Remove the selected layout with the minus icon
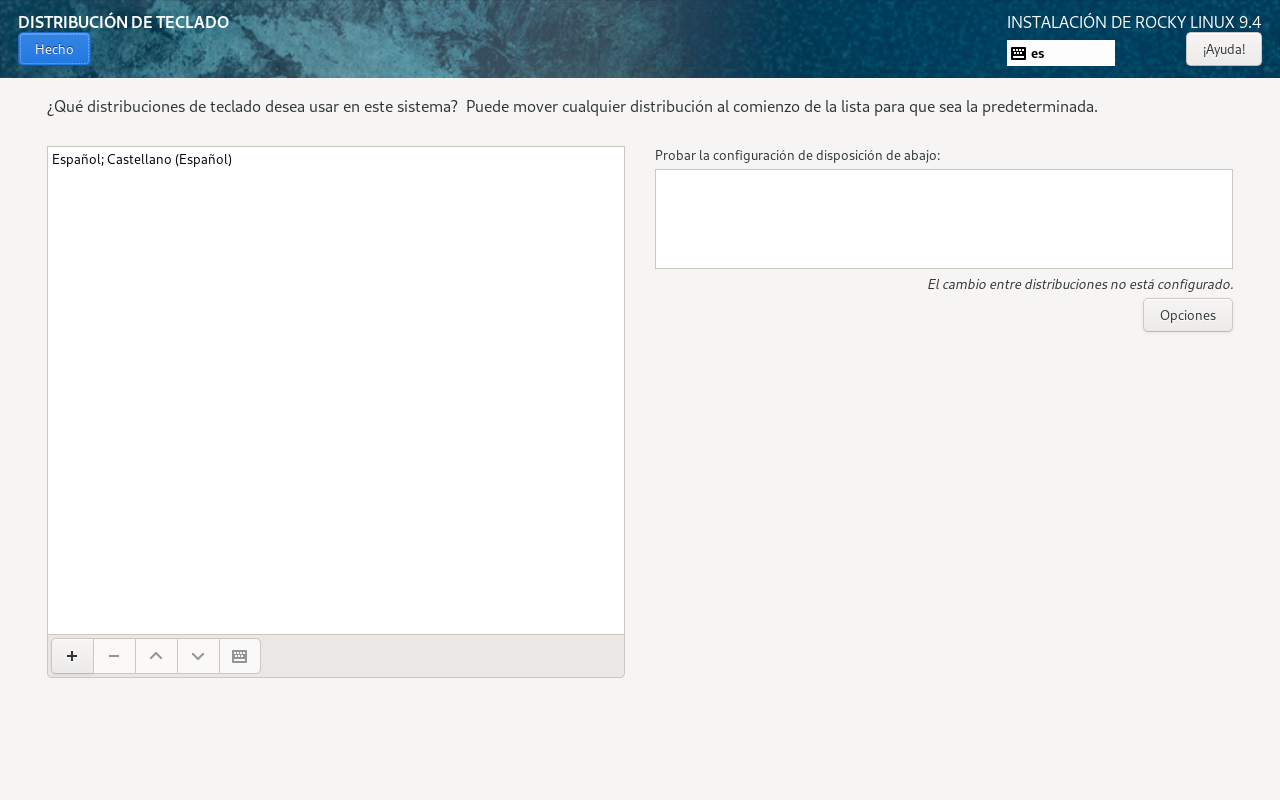This screenshot has width=1280, height=800. [114, 656]
